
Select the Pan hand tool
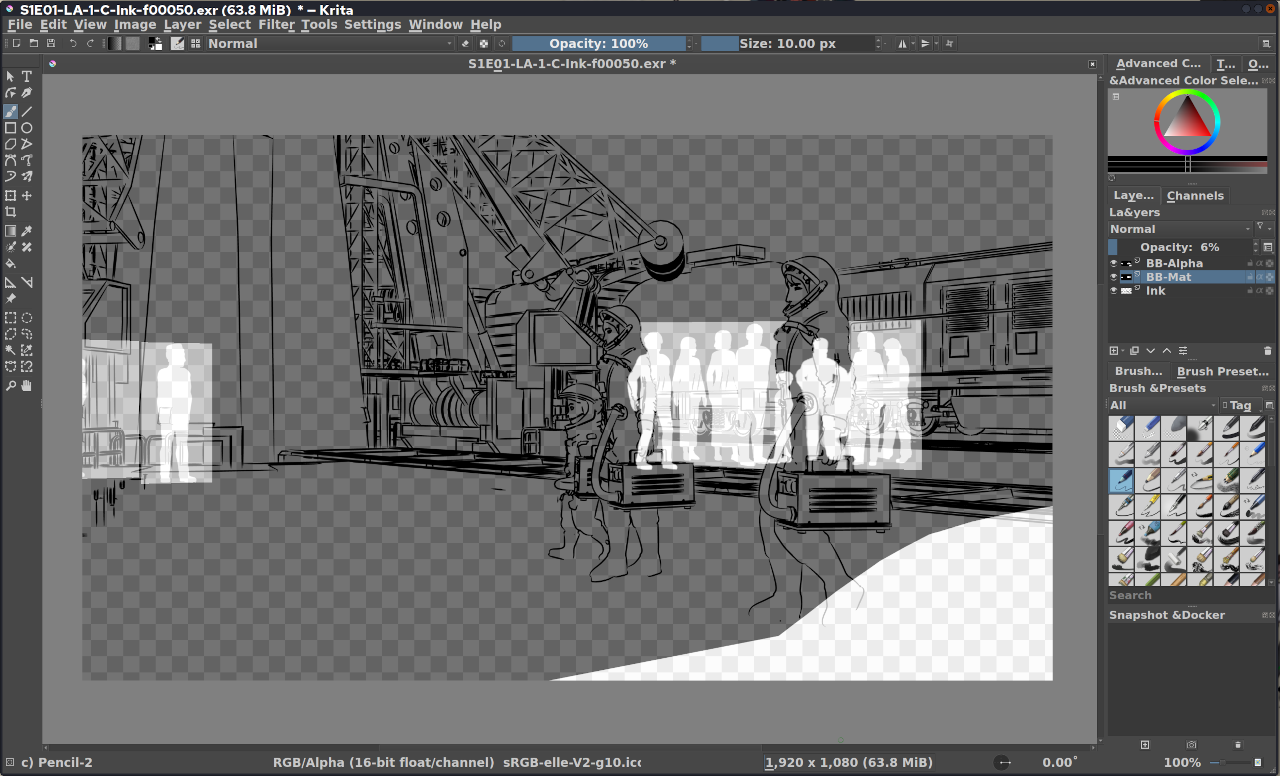[27, 385]
